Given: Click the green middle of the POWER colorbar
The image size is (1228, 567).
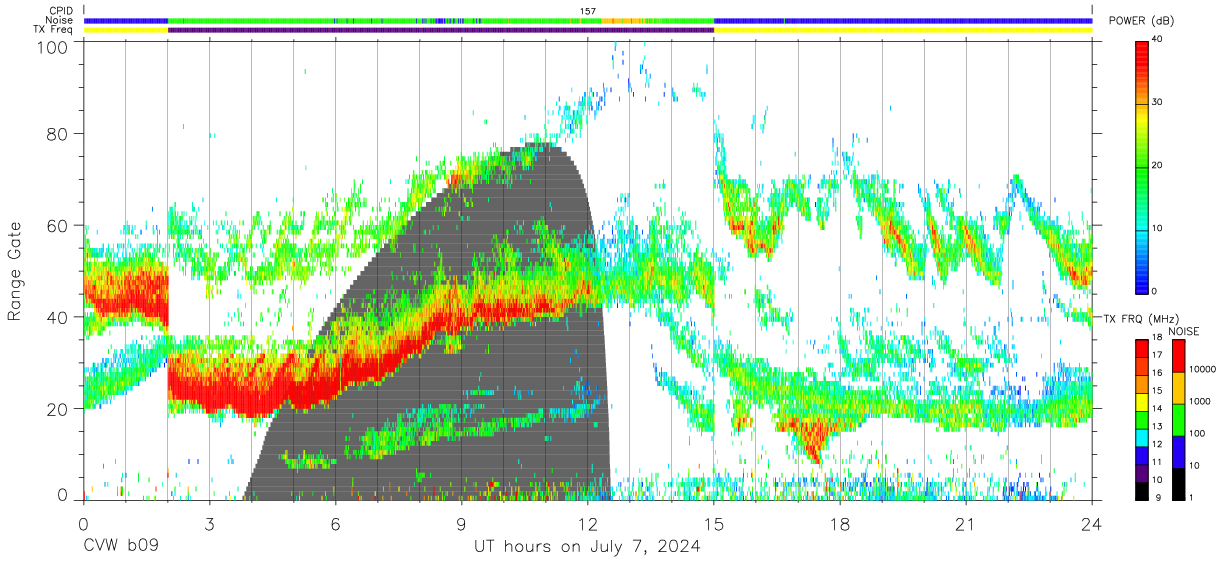Looking at the screenshot, I should click(1141, 165).
